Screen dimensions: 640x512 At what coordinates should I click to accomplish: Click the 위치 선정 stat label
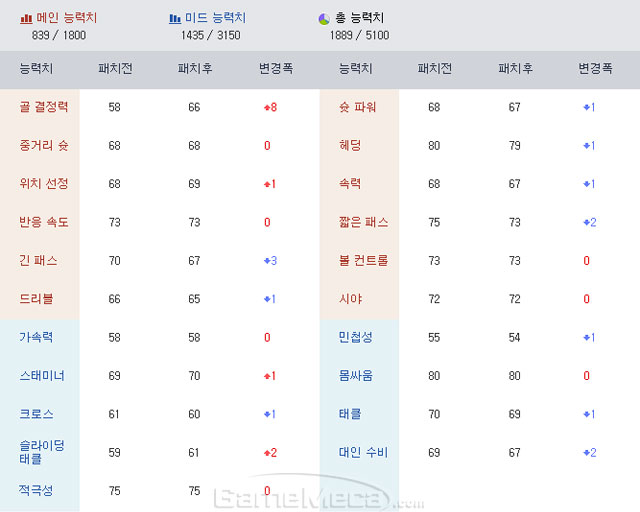click(x=44, y=184)
